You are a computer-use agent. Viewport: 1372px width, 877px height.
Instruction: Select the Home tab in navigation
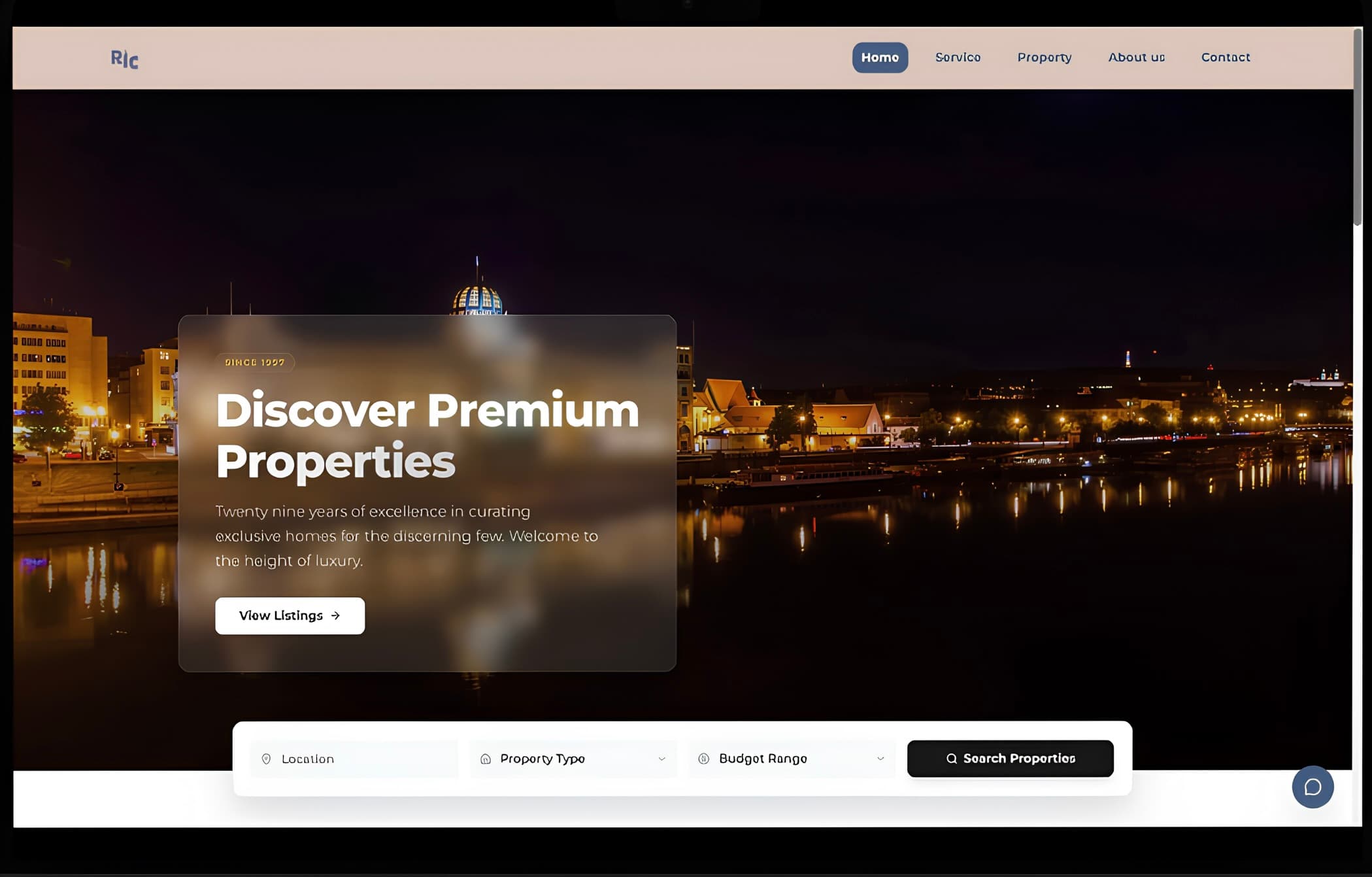pyautogui.click(x=880, y=58)
